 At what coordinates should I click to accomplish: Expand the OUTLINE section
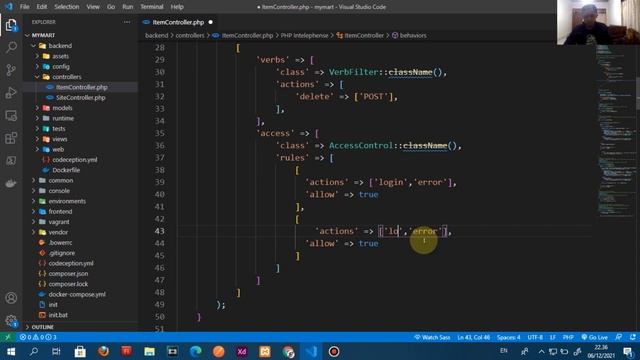(x=42, y=327)
